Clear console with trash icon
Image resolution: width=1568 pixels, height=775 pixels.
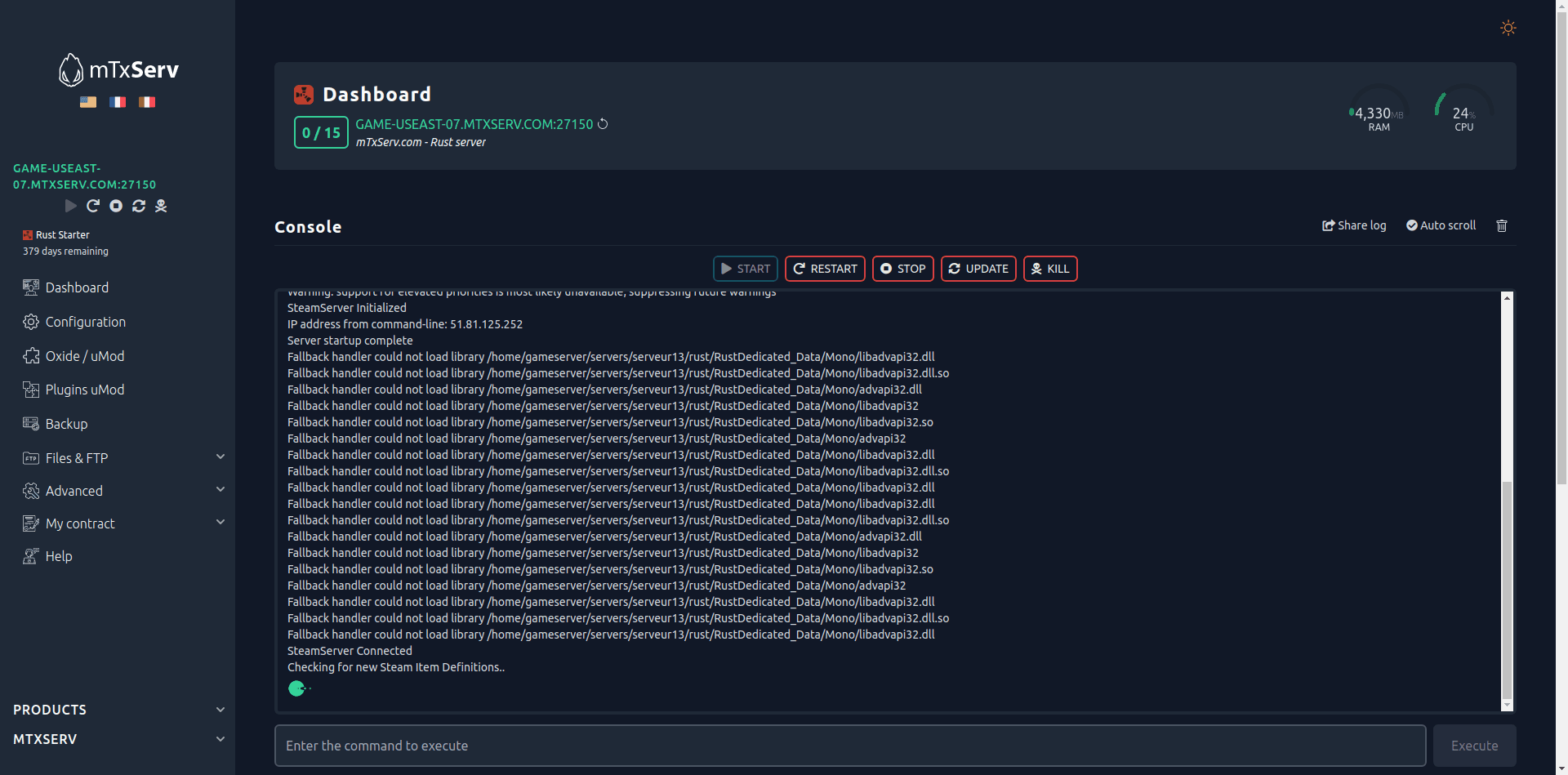pos(1501,225)
